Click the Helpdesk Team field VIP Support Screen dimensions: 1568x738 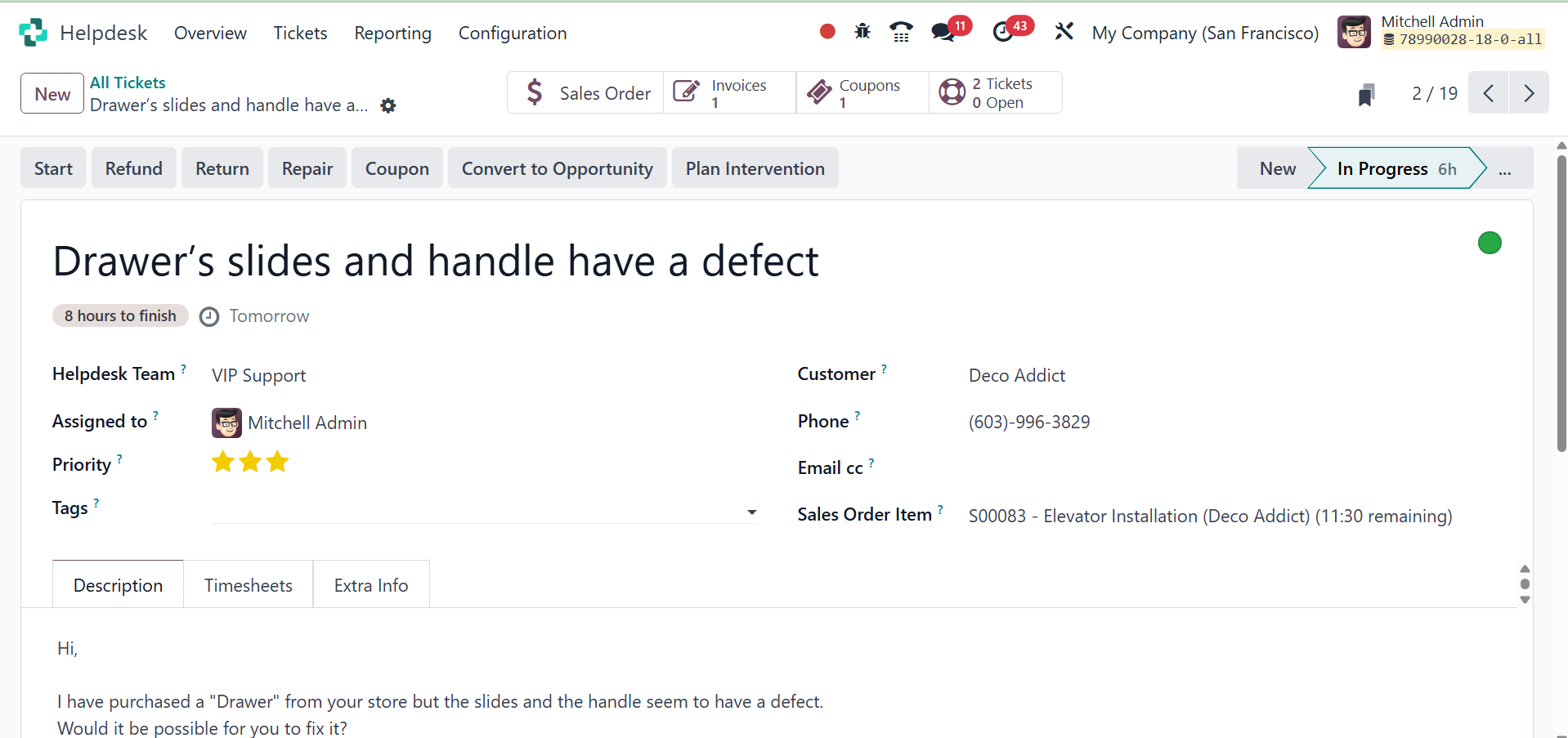(x=258, y=376)
